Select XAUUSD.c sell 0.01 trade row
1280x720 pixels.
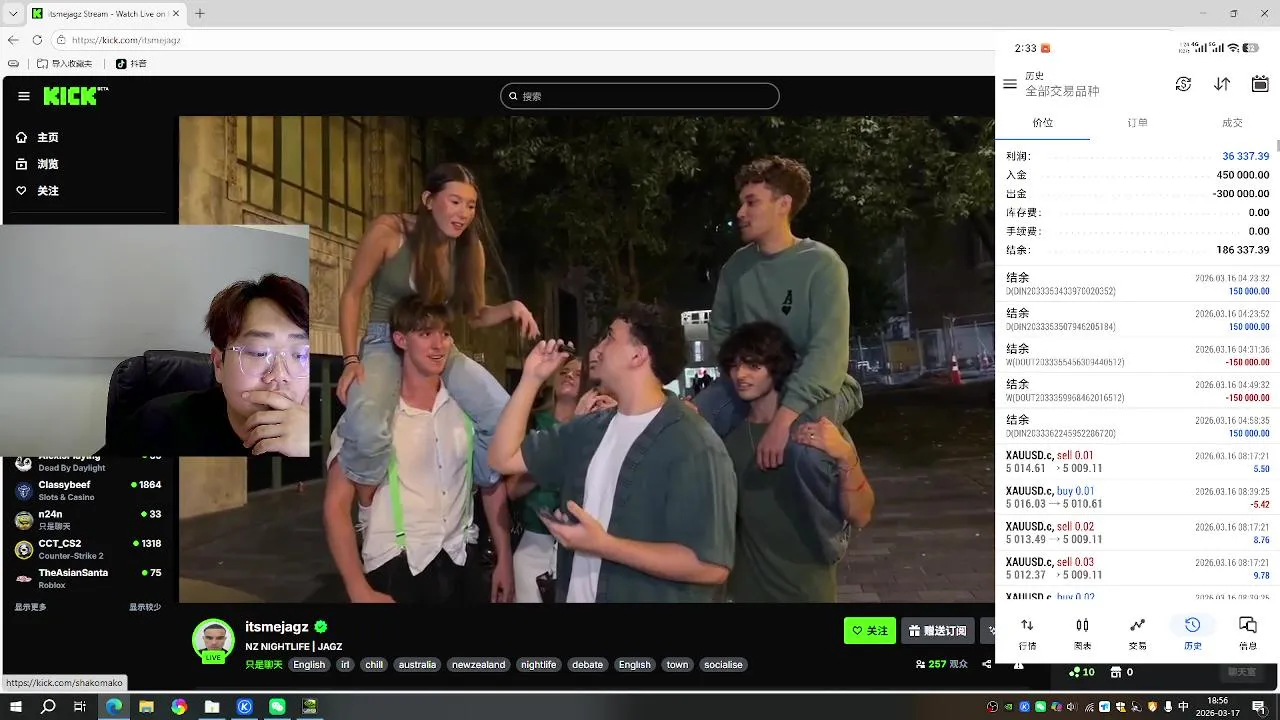[x=1138, y=462]
